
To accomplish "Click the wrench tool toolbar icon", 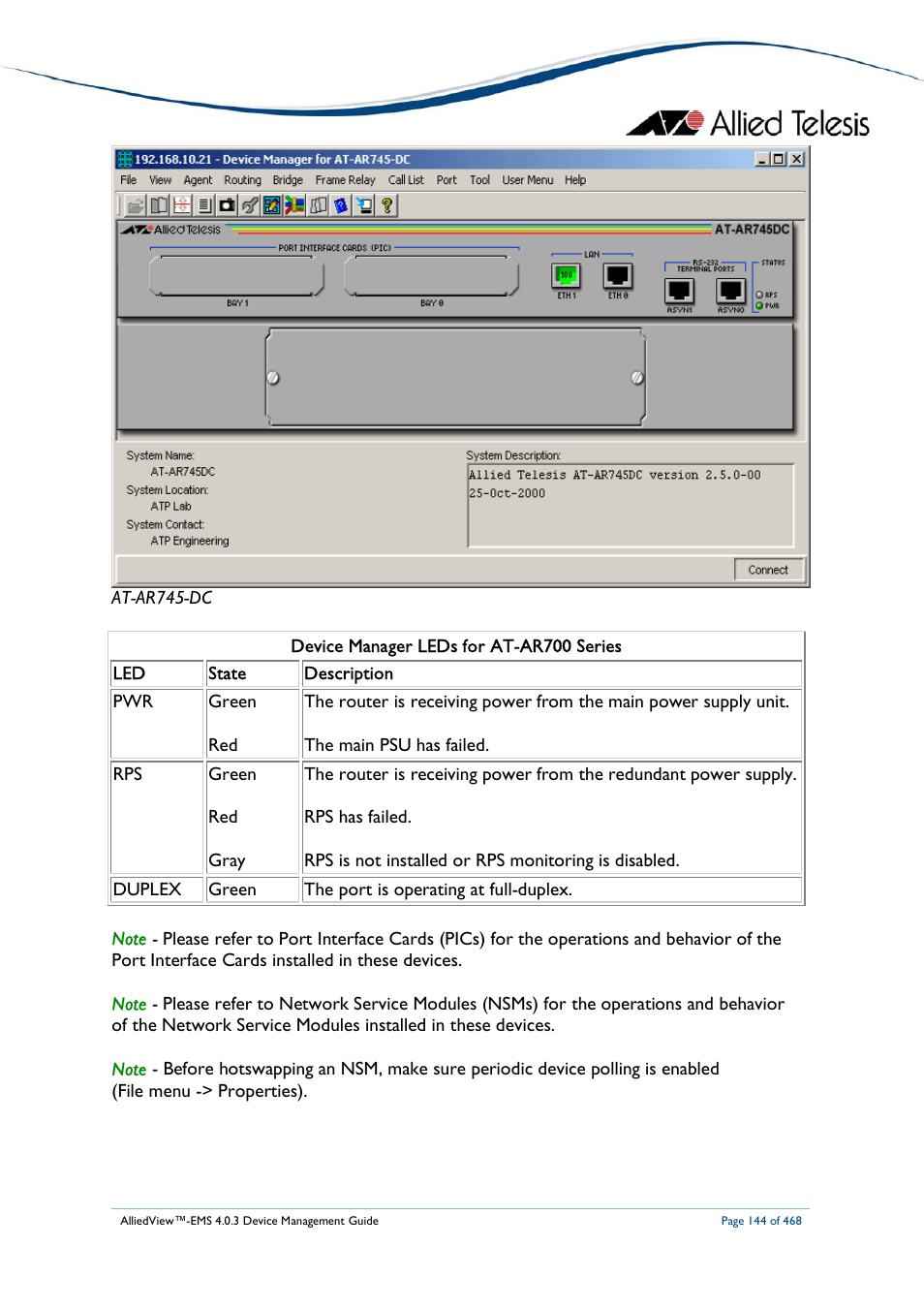I will [x=250, y=205].
